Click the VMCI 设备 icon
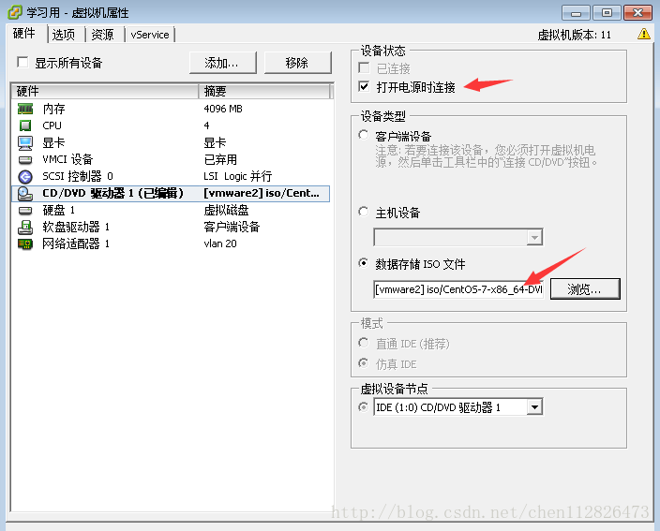The height and width of the screenshot is (531, 660). click(25, 160)
